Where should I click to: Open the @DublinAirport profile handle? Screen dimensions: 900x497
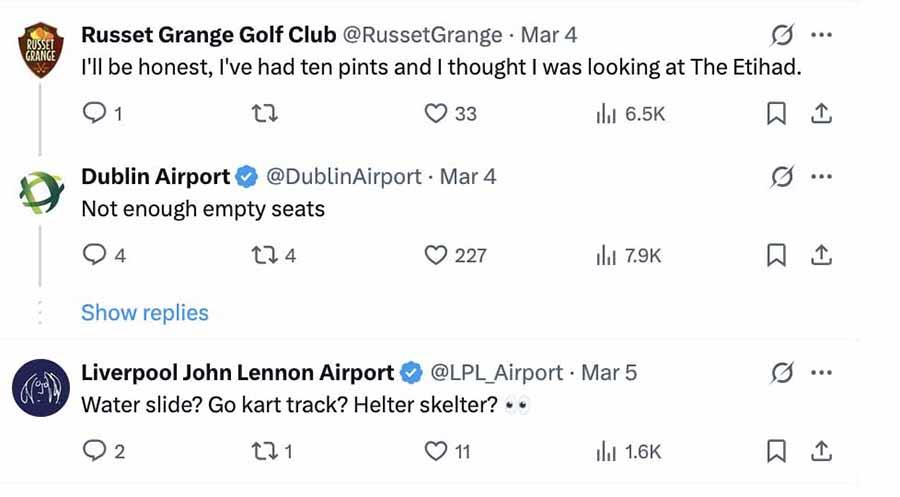343,177
